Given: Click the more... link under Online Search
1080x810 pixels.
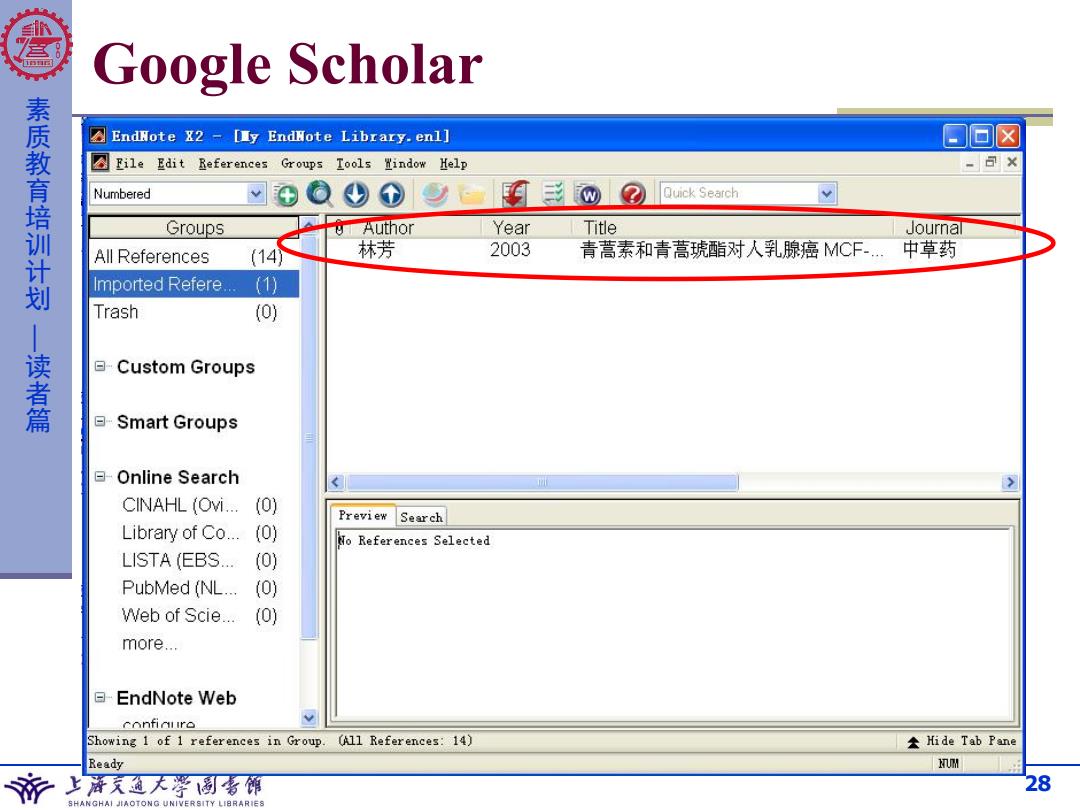Looking at the screenshot, I should coord(149,643).
